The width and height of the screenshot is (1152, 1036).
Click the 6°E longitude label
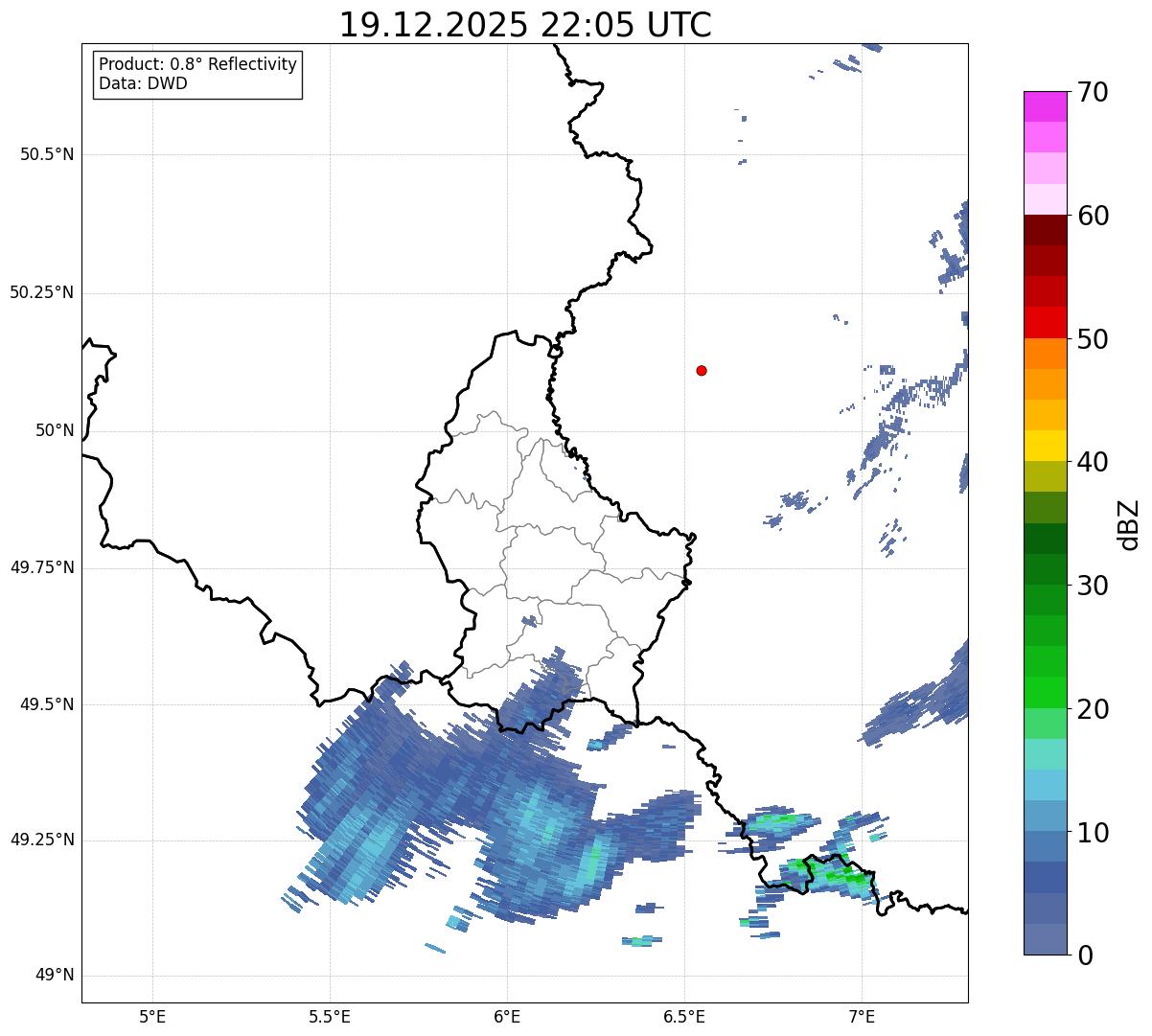[x=507, y=1016]
